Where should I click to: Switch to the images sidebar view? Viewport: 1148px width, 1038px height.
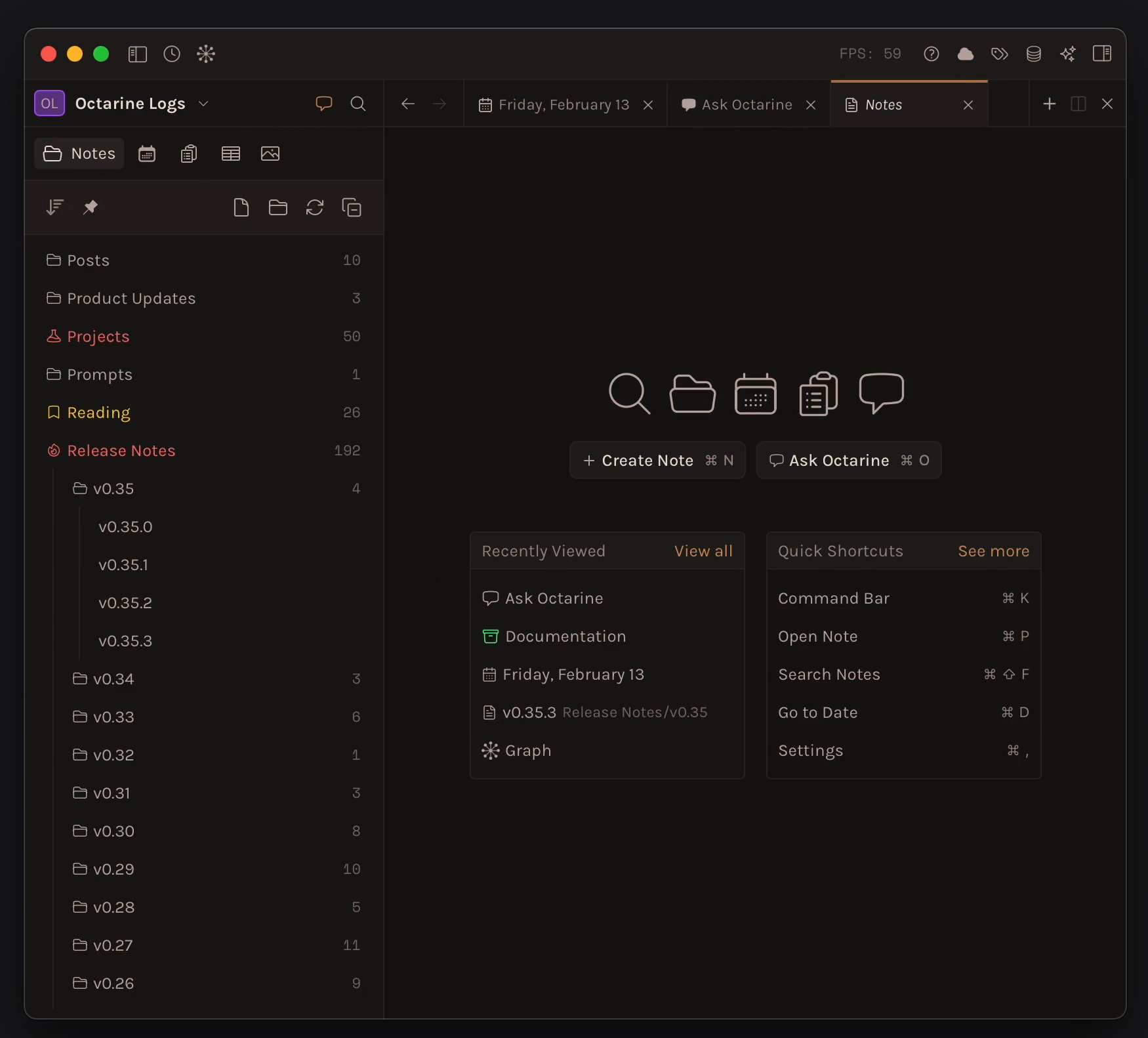[x=270, y=154]
